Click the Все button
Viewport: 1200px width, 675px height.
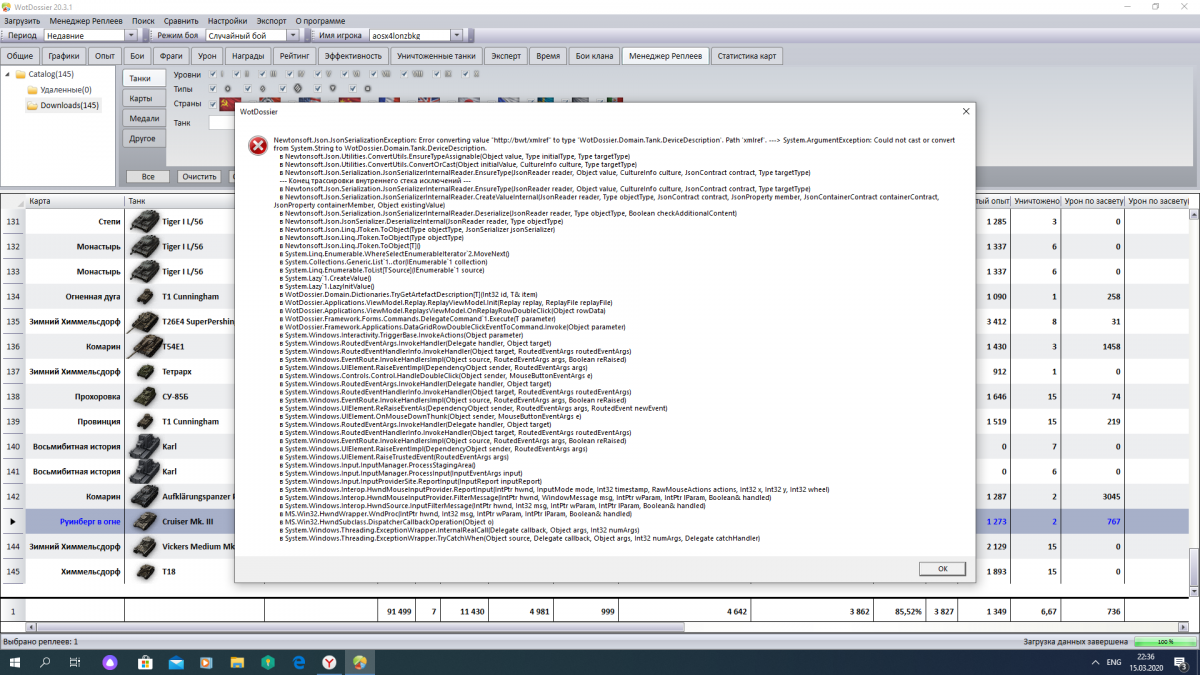pos(147,176)
